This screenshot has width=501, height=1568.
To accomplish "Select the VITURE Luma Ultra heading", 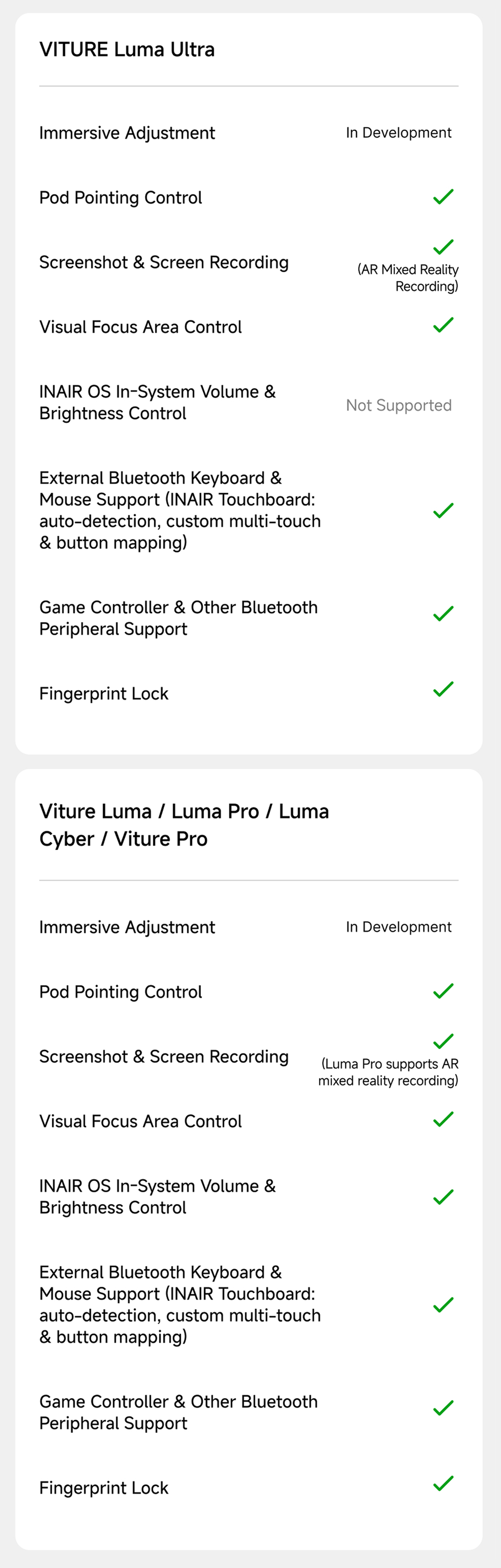I will 127,50.
